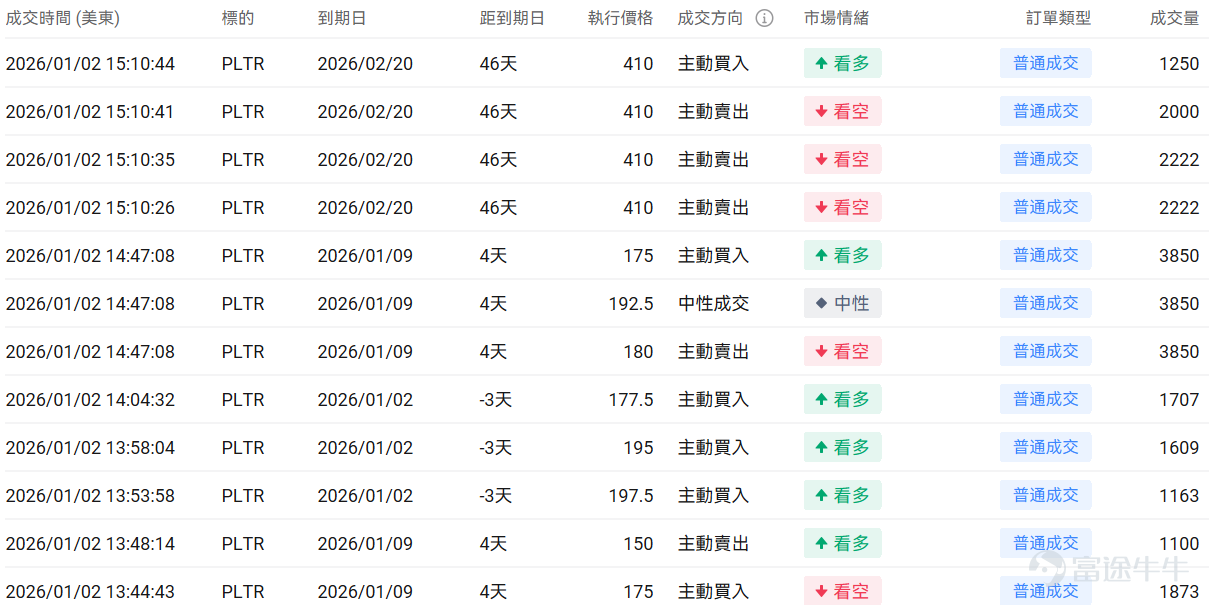Select 主動賣出 in the 13:48:14 row
Viewport: 1209px width, 605px height.
[713, 544]
